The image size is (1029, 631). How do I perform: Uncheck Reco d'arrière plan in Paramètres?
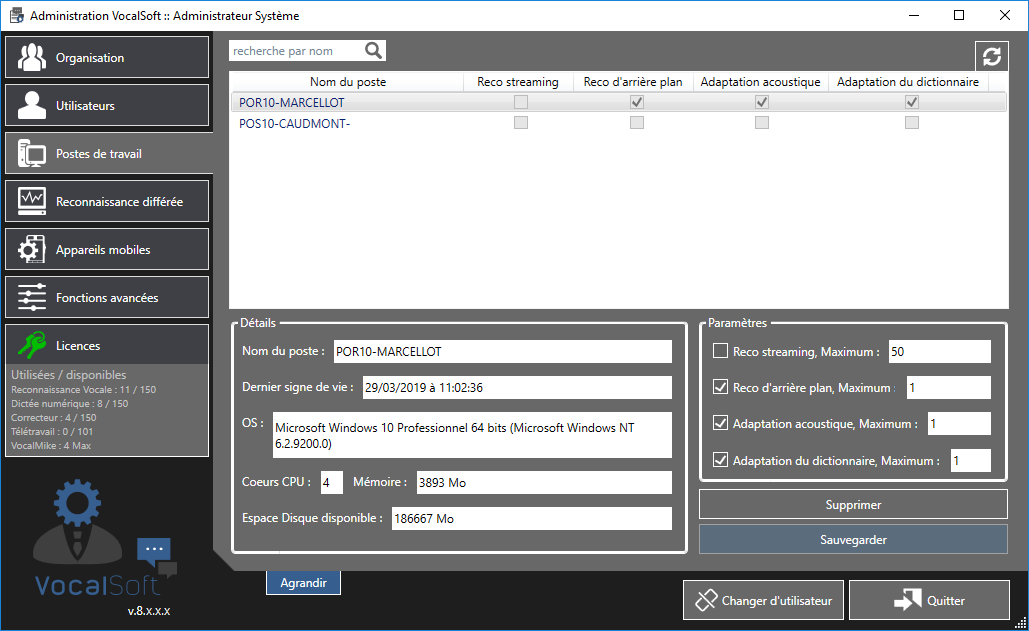point(721,387)
